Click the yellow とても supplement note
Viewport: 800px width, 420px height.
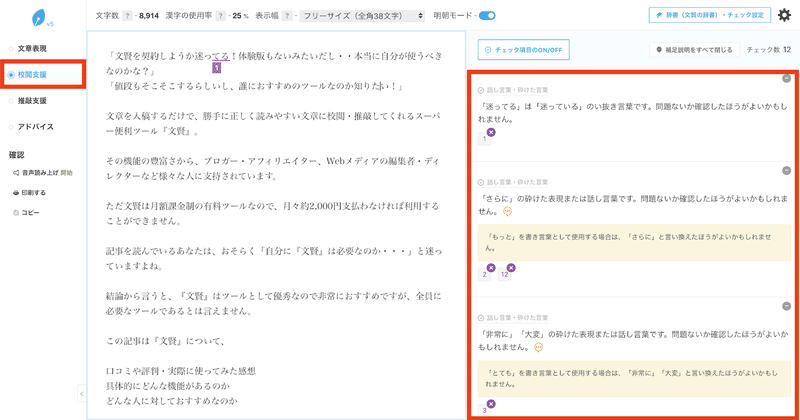pos(634,379)
